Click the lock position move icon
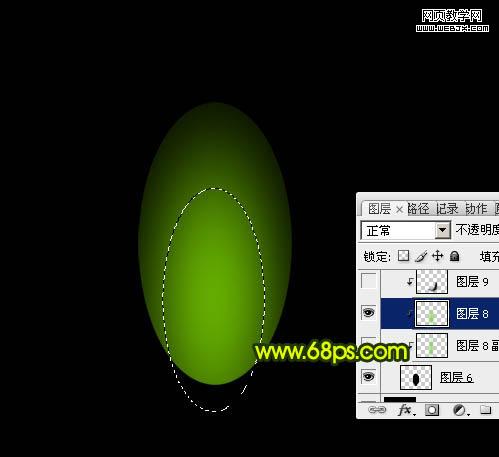Screen dimensions: 499x457 coord(438,256)
